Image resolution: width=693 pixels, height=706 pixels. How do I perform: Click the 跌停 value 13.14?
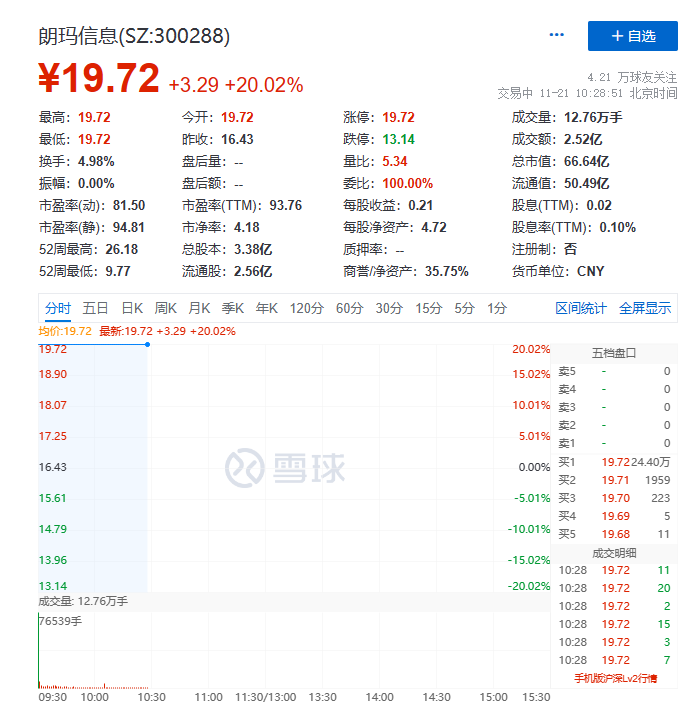(399, 140)
